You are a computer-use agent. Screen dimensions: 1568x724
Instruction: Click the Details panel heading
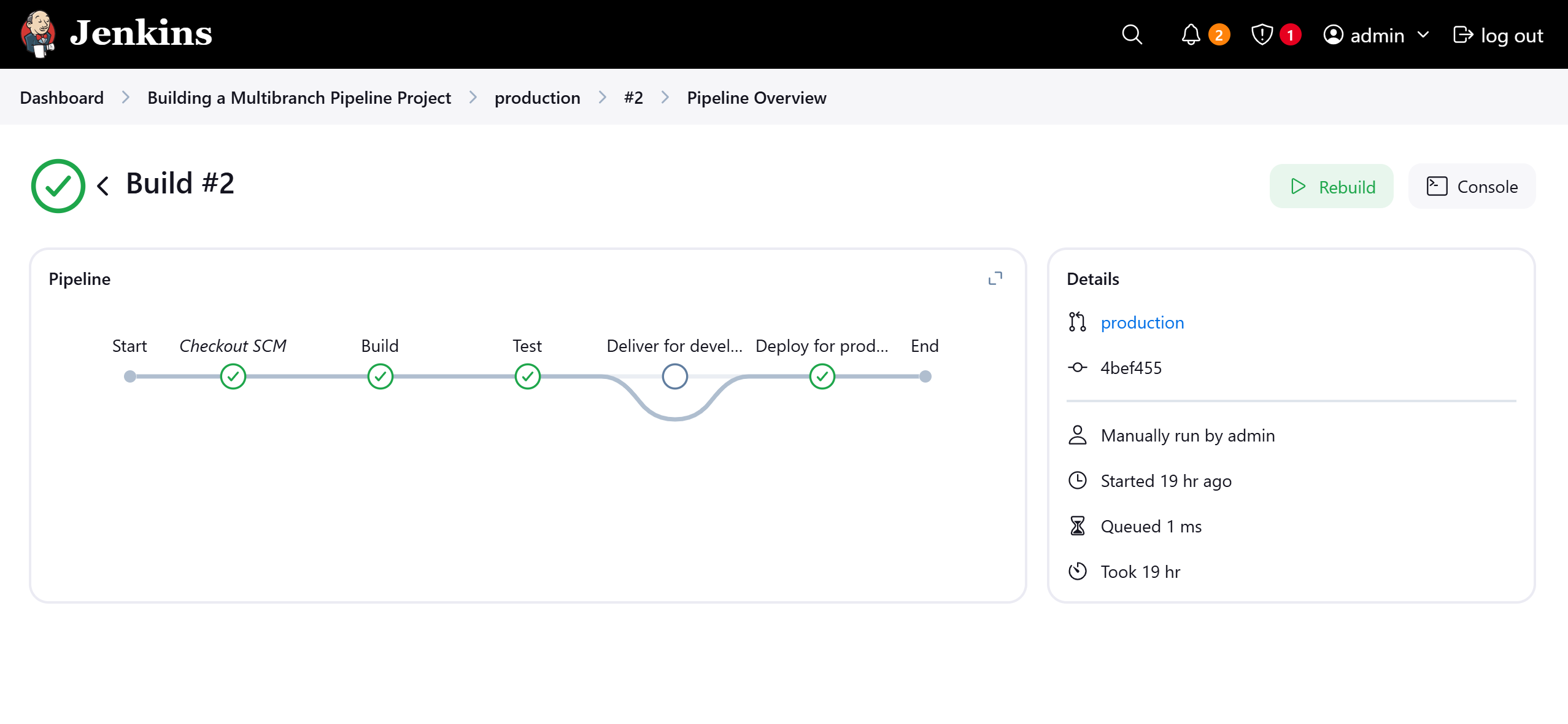point(1092,279)
